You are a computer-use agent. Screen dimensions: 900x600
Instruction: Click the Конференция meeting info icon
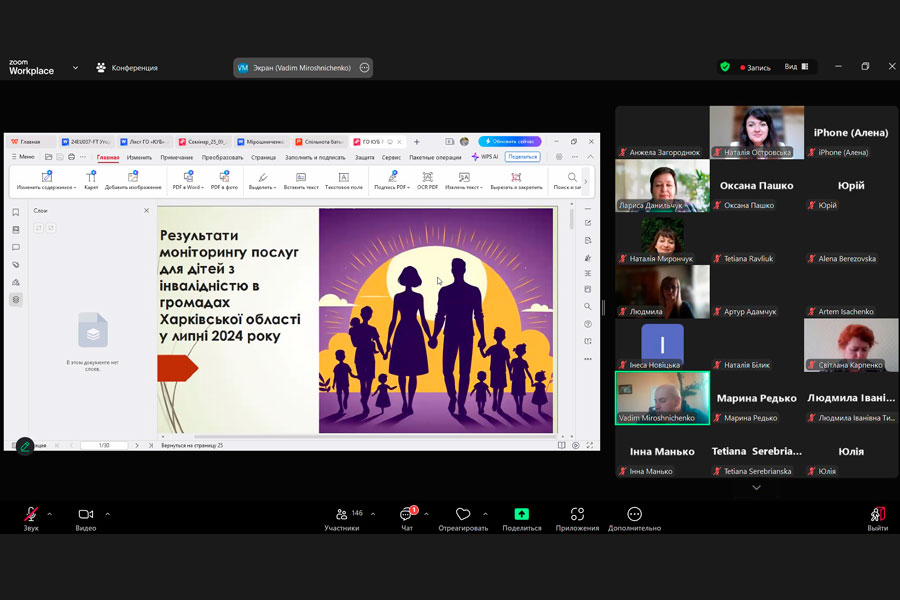coord(101,68)
